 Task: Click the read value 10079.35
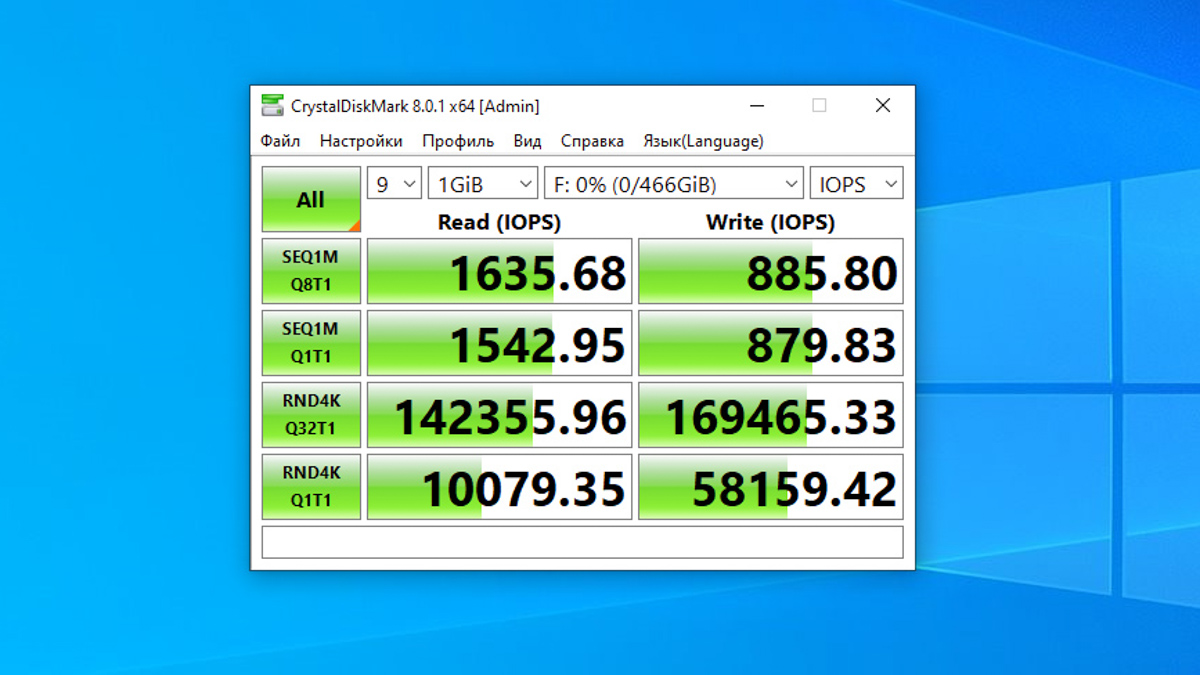coord(499,487)
